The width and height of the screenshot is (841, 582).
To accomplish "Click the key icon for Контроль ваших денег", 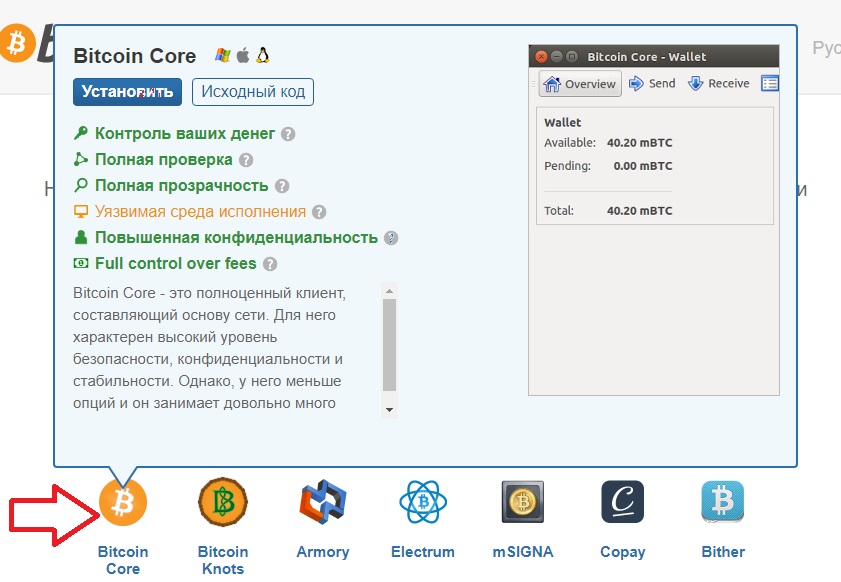I will pyautogui.click(x=80, y=132).
